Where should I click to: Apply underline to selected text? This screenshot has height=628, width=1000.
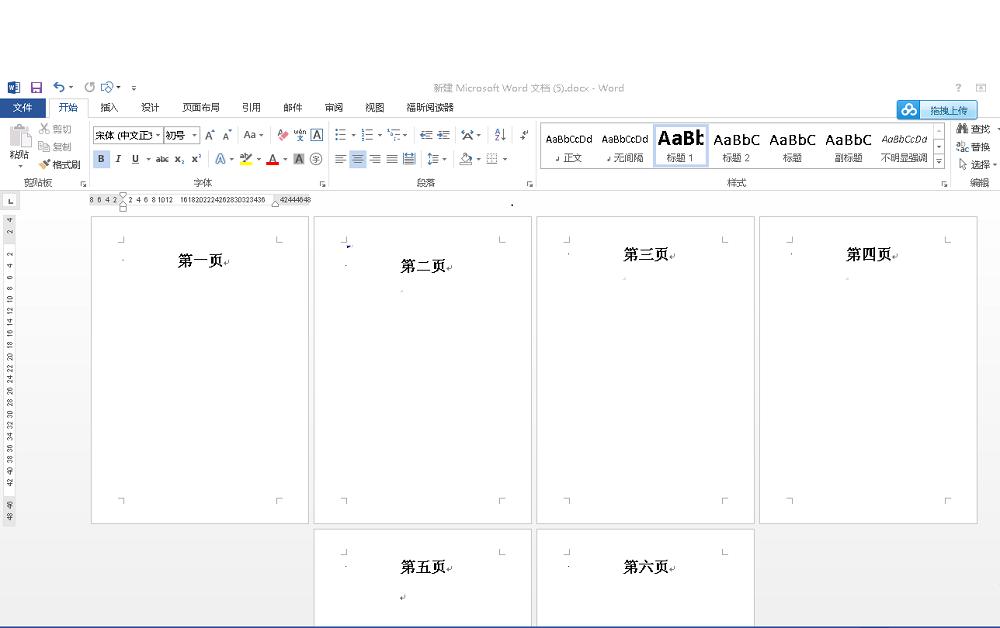click(x=135, y=158)
